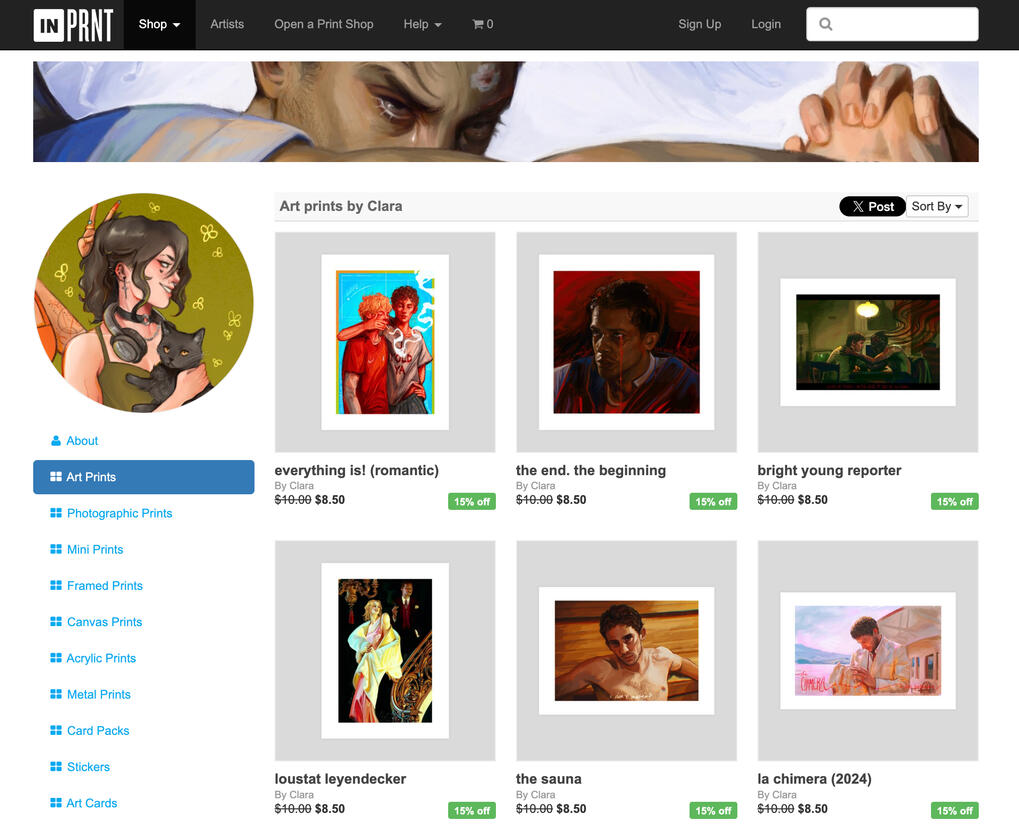Click $8.50 price under 'la chimera (2024)'
This screenshot has width=1019, height=831.
(812, 808)
